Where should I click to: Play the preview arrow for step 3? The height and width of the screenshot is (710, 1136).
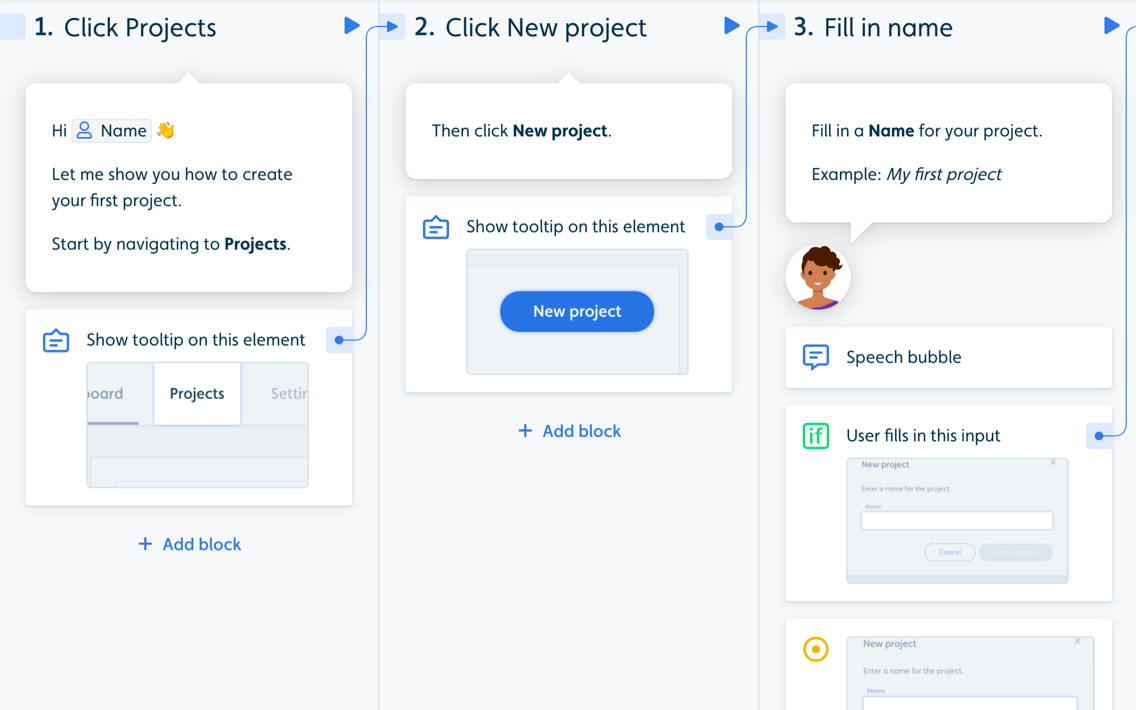1112,26
